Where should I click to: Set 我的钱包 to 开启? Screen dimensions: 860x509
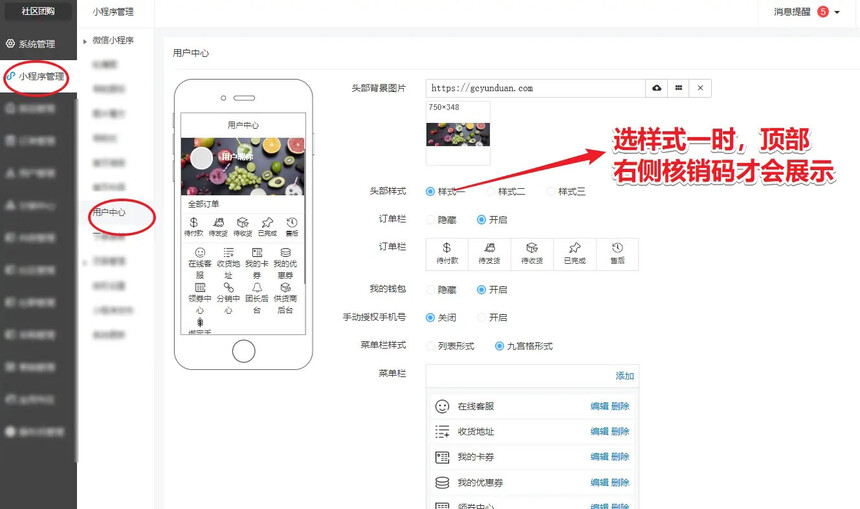[x=481, y=290]
